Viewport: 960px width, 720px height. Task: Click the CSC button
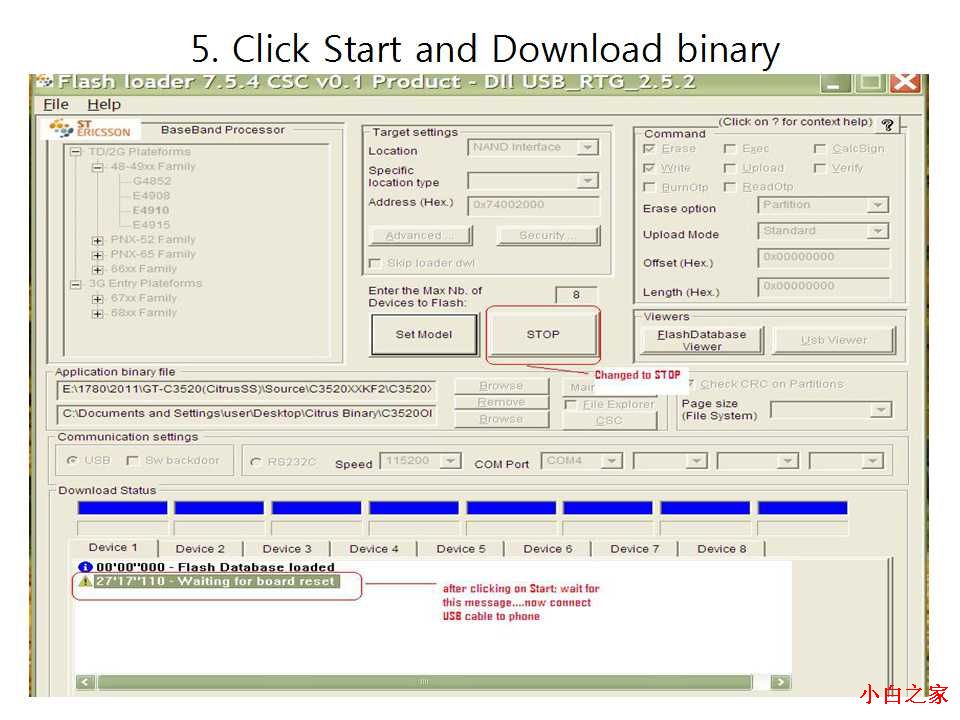coord(609,421)
